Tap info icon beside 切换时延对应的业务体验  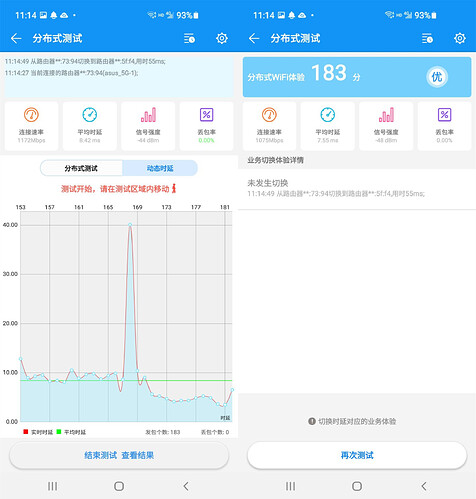pos(312,421)
